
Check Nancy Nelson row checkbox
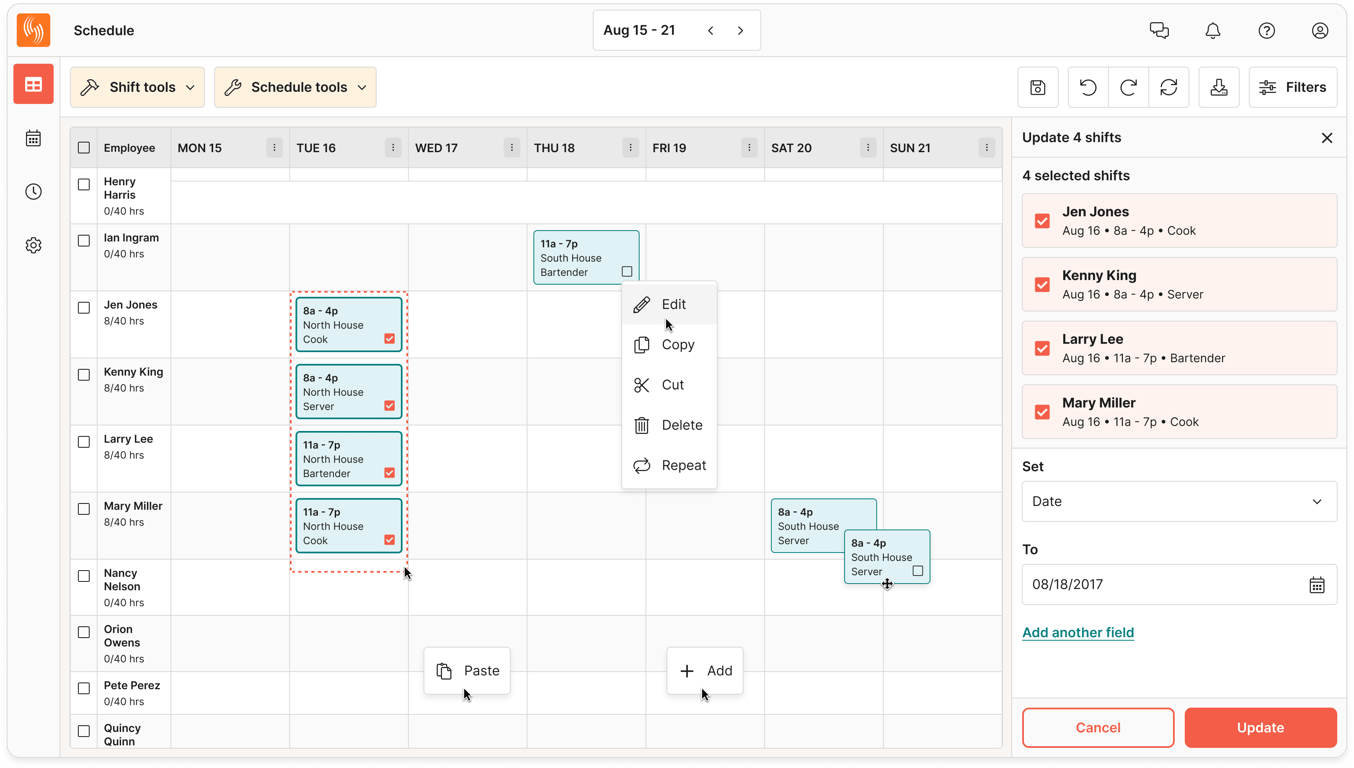[x=84, y=576]
